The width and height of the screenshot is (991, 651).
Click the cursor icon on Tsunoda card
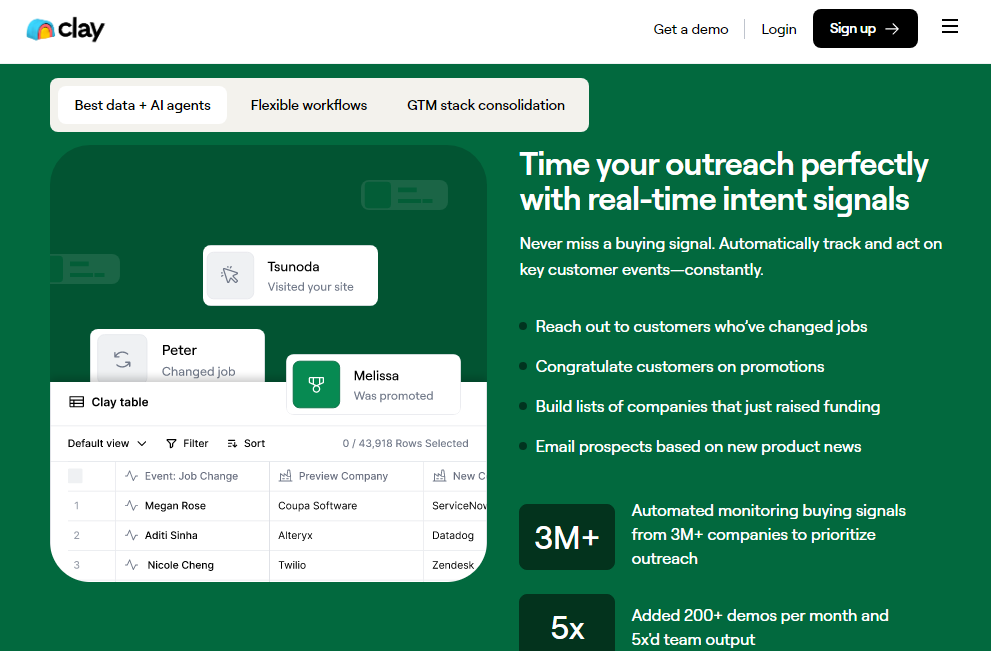point(231,275)
